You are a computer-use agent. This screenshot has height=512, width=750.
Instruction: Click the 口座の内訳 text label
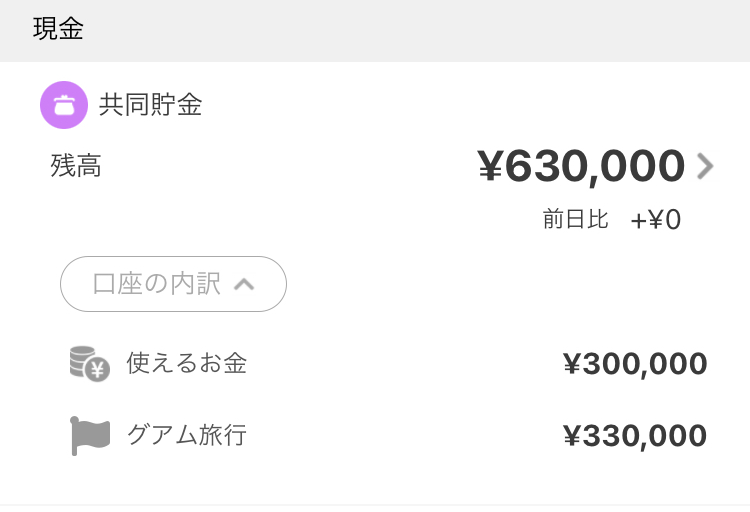[x=156, y=284]
